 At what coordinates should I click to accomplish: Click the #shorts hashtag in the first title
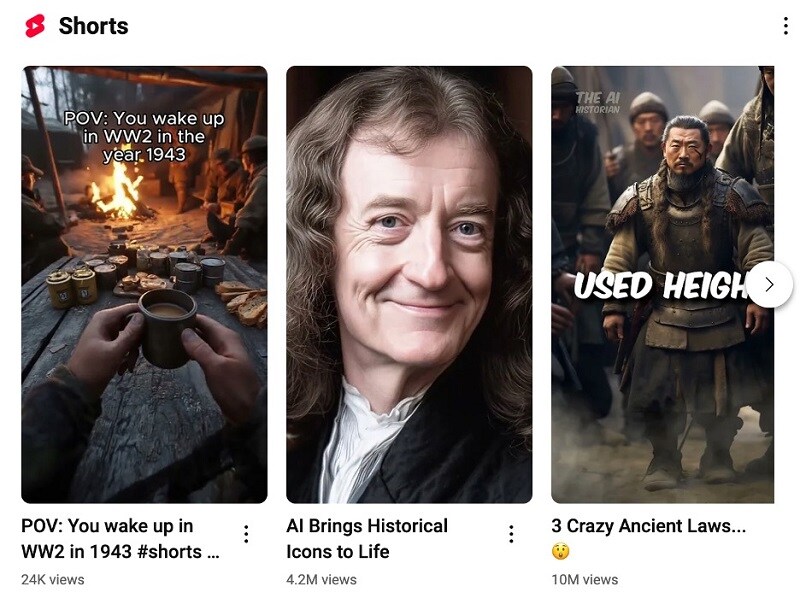(x=169, y=552)
